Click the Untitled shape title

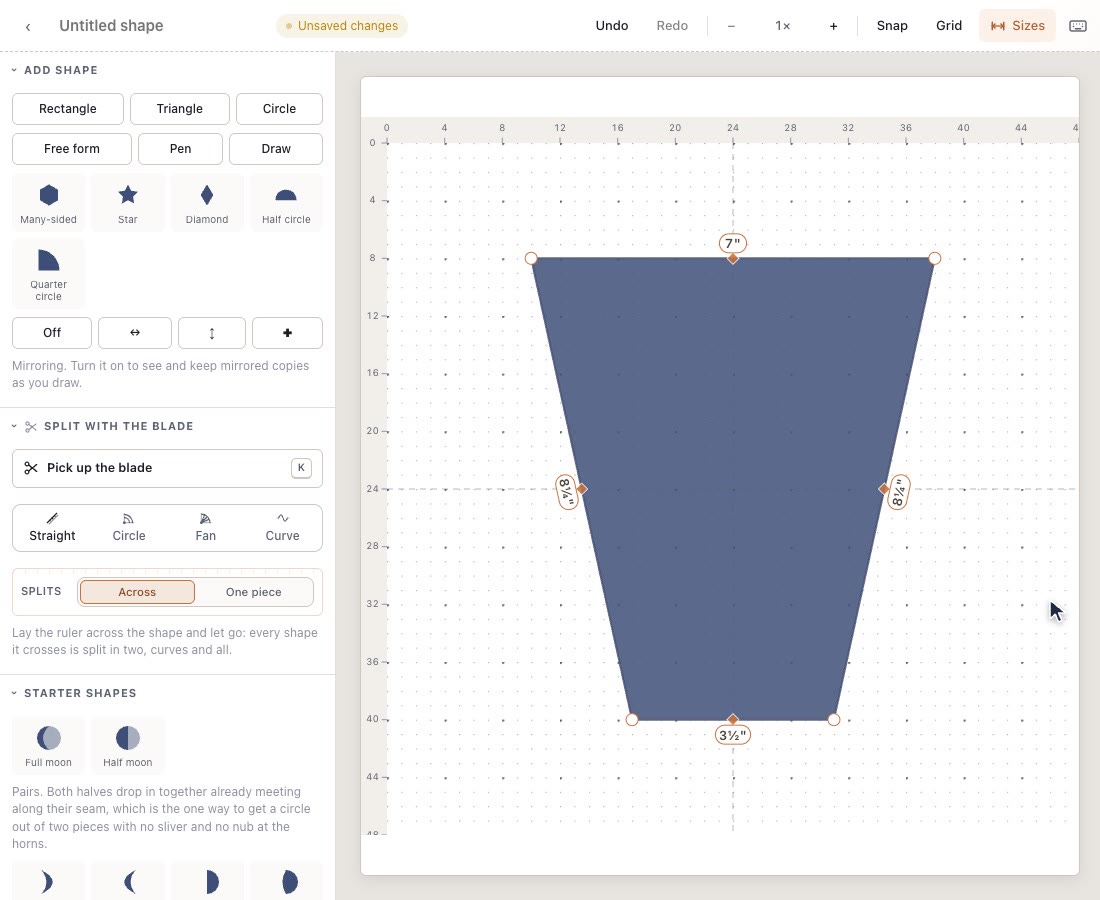(112, 26)
